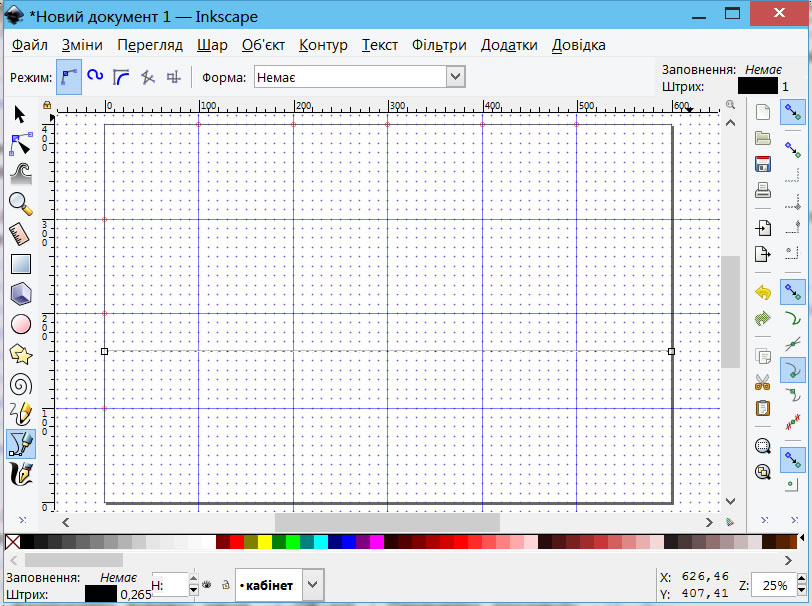The height and width of the screenshot is (606, 812).
Task: Toggle the layer visibility eye icon
Action: [x=207, y=584]
